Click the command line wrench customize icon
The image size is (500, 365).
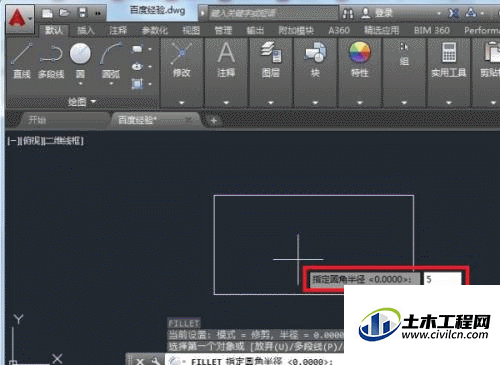point(156,361)
